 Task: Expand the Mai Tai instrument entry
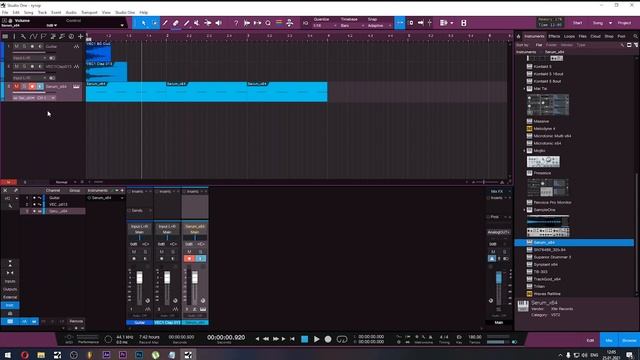point(525,89)
